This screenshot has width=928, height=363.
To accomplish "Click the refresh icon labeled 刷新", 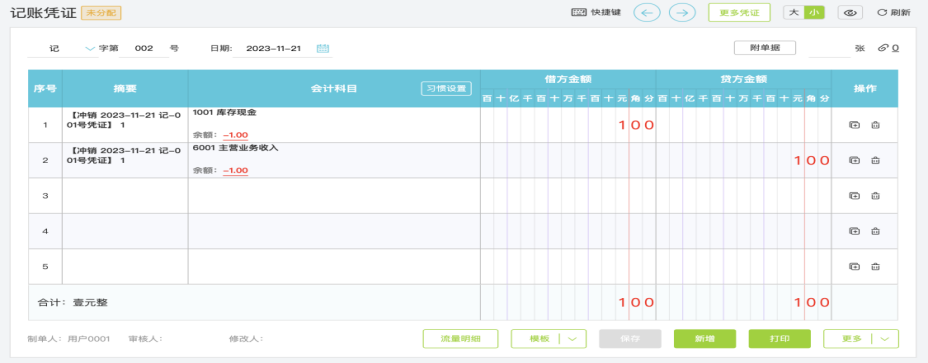I will (894, 12).
